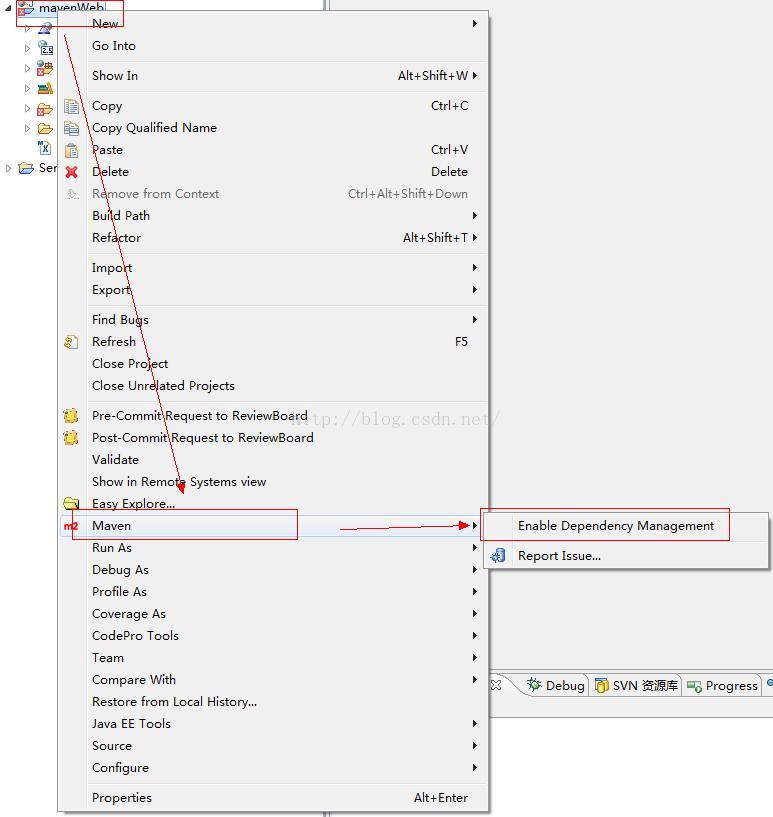Open Properties menu entry
This screenshot has height=817, width=773.
click(x=121, y=798)
